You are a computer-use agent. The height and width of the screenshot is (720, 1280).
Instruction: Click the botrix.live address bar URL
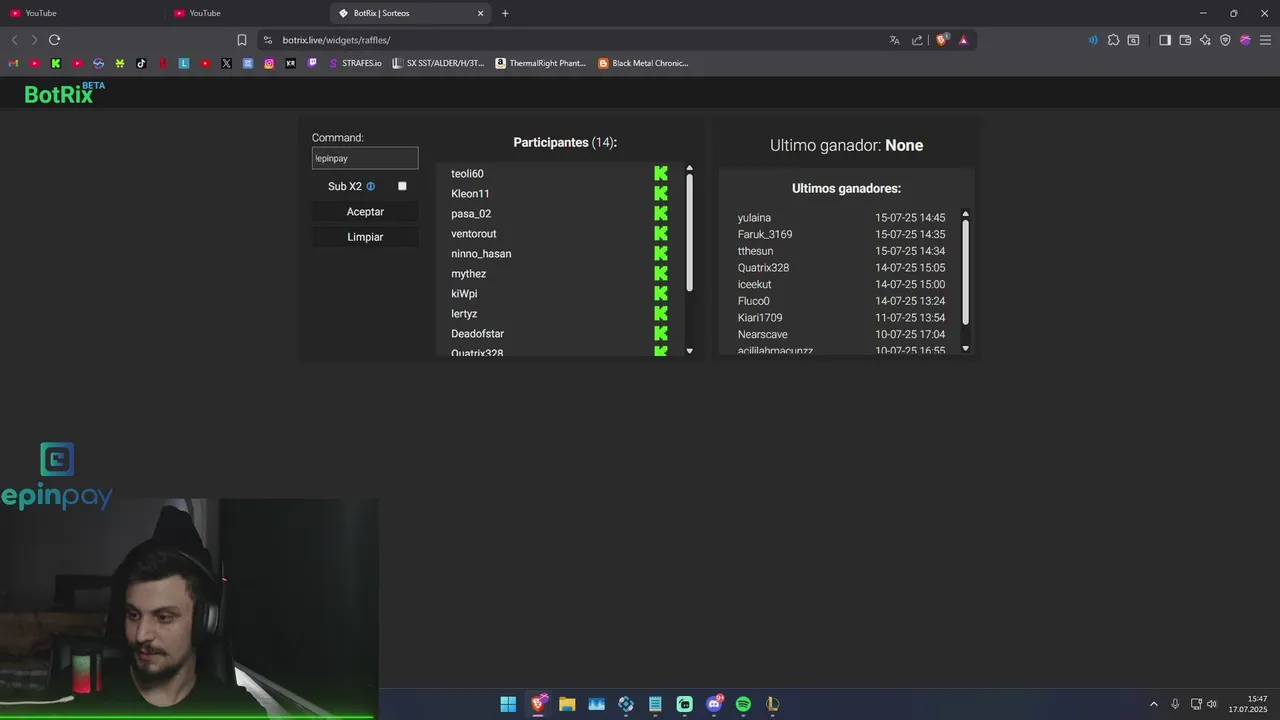[x=336, y=40]
